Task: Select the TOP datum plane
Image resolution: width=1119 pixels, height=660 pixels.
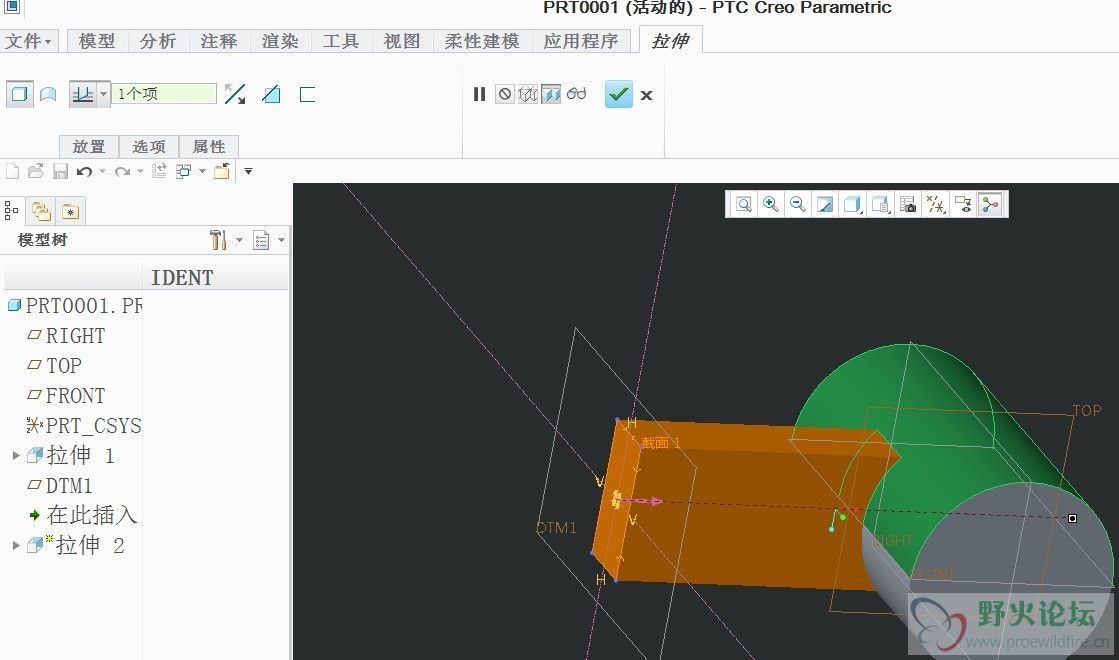Action: click(x=54, y=365)
